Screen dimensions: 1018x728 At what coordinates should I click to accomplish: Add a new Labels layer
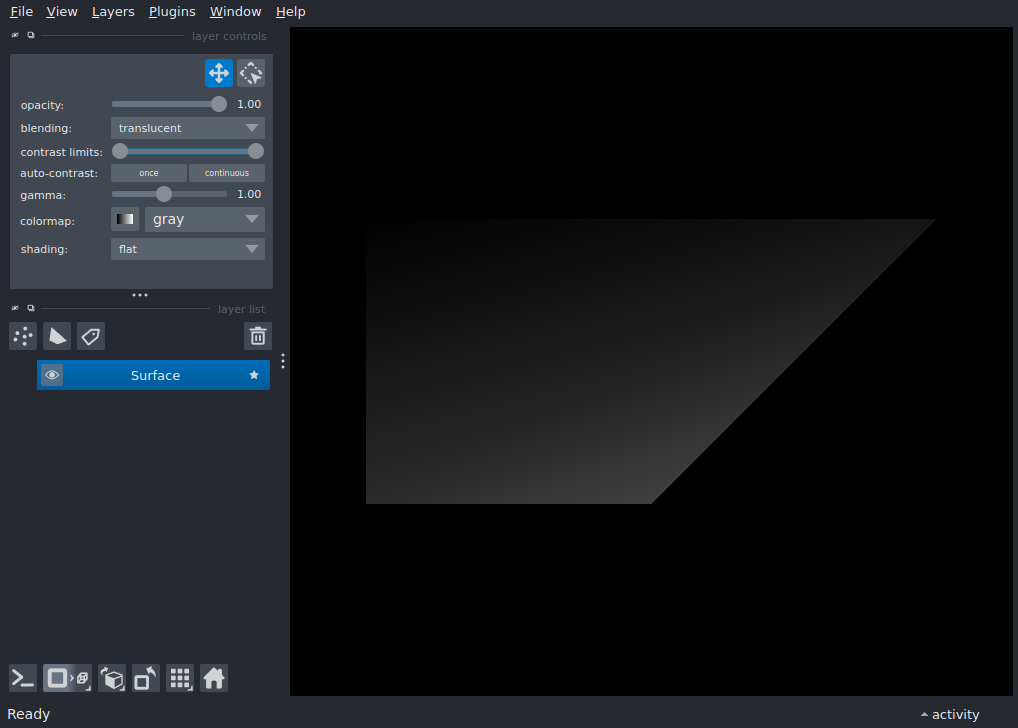[90, 336]
